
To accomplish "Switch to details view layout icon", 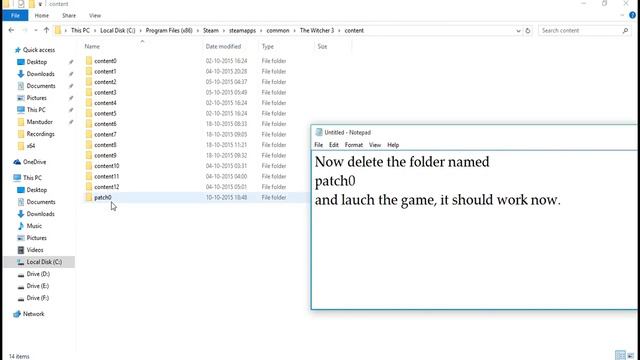I will [x=620, y=356].
